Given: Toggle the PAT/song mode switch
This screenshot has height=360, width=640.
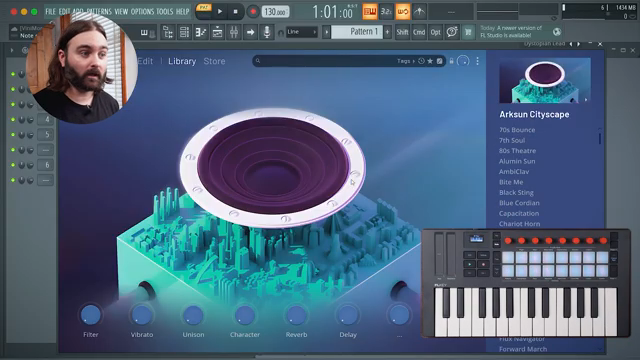Looking at the screenshot, I should tap(203, 11).
